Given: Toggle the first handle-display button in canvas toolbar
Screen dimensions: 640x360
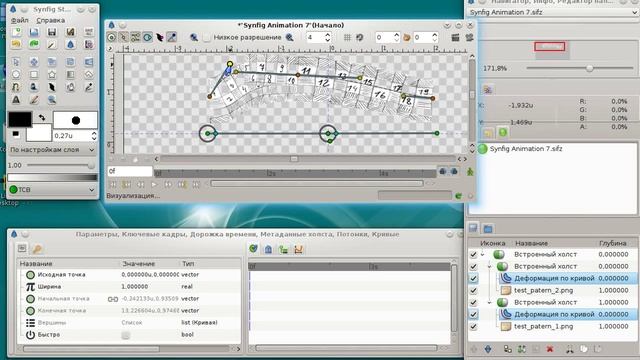Looking at the screenshot, I should click(x=111, y=38).
